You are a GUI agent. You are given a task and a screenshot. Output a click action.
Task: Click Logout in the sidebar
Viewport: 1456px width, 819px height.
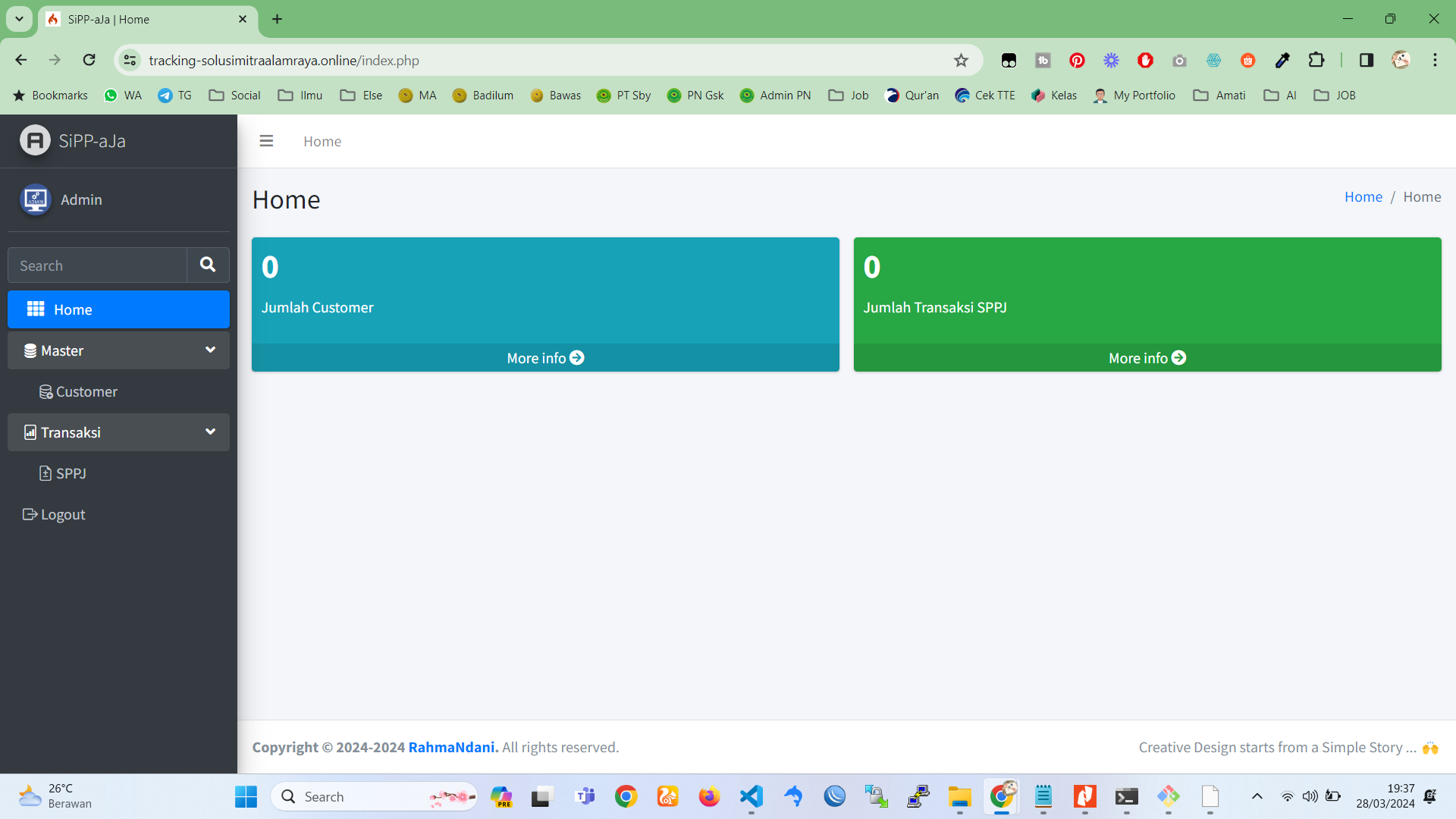click(118, 514)
